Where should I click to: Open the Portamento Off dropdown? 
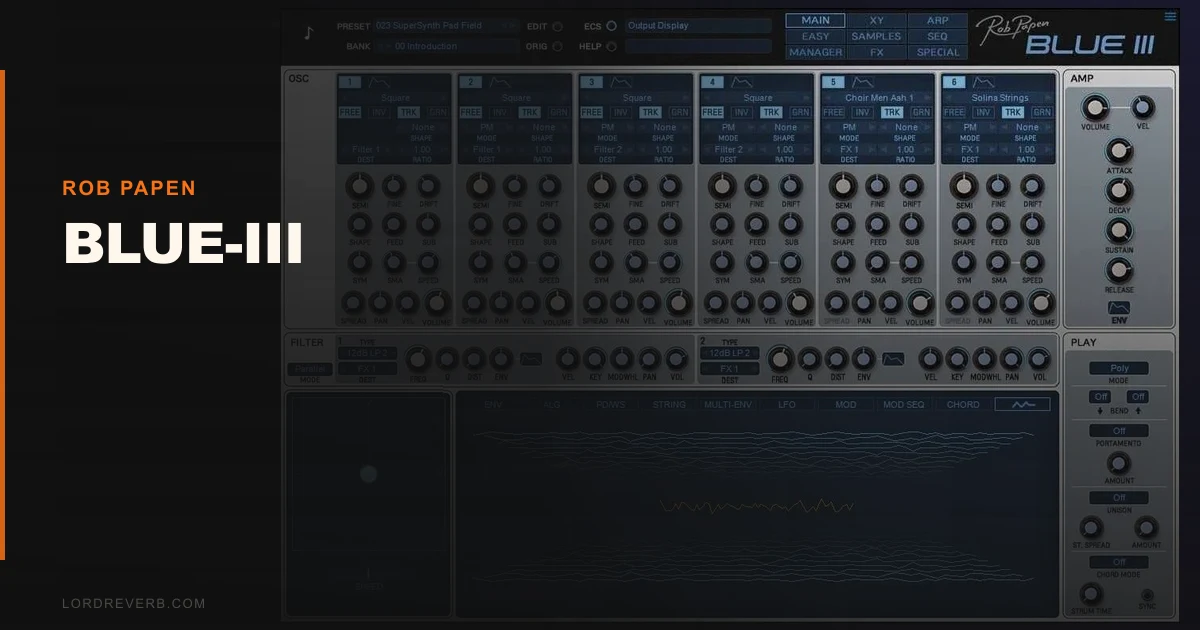pyautogui.click(x=1119, y=431)
